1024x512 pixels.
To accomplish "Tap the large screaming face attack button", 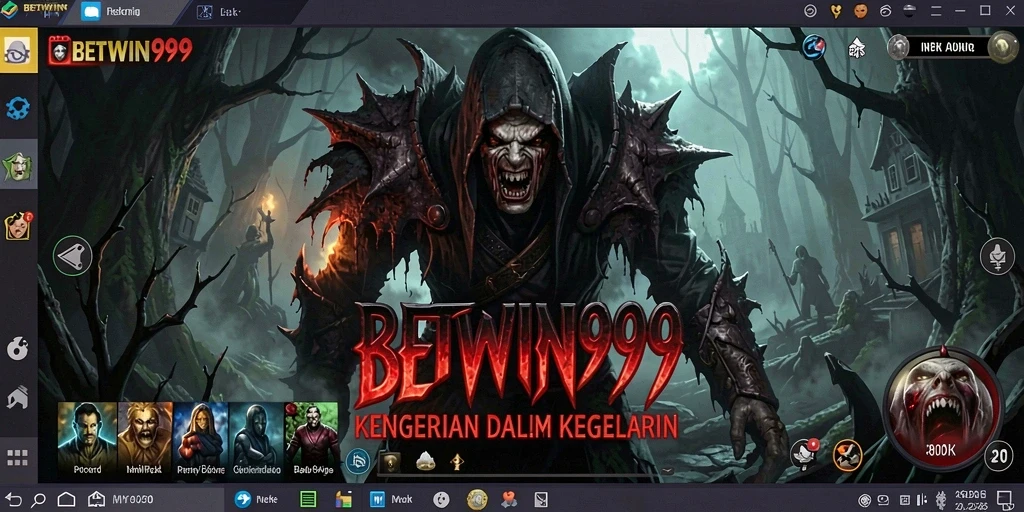I will 942,408.
